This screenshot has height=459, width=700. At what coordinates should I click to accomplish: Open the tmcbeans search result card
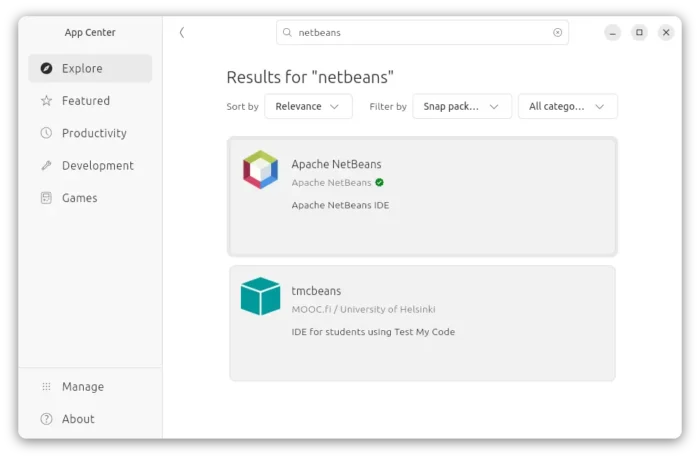coord(422,323)
